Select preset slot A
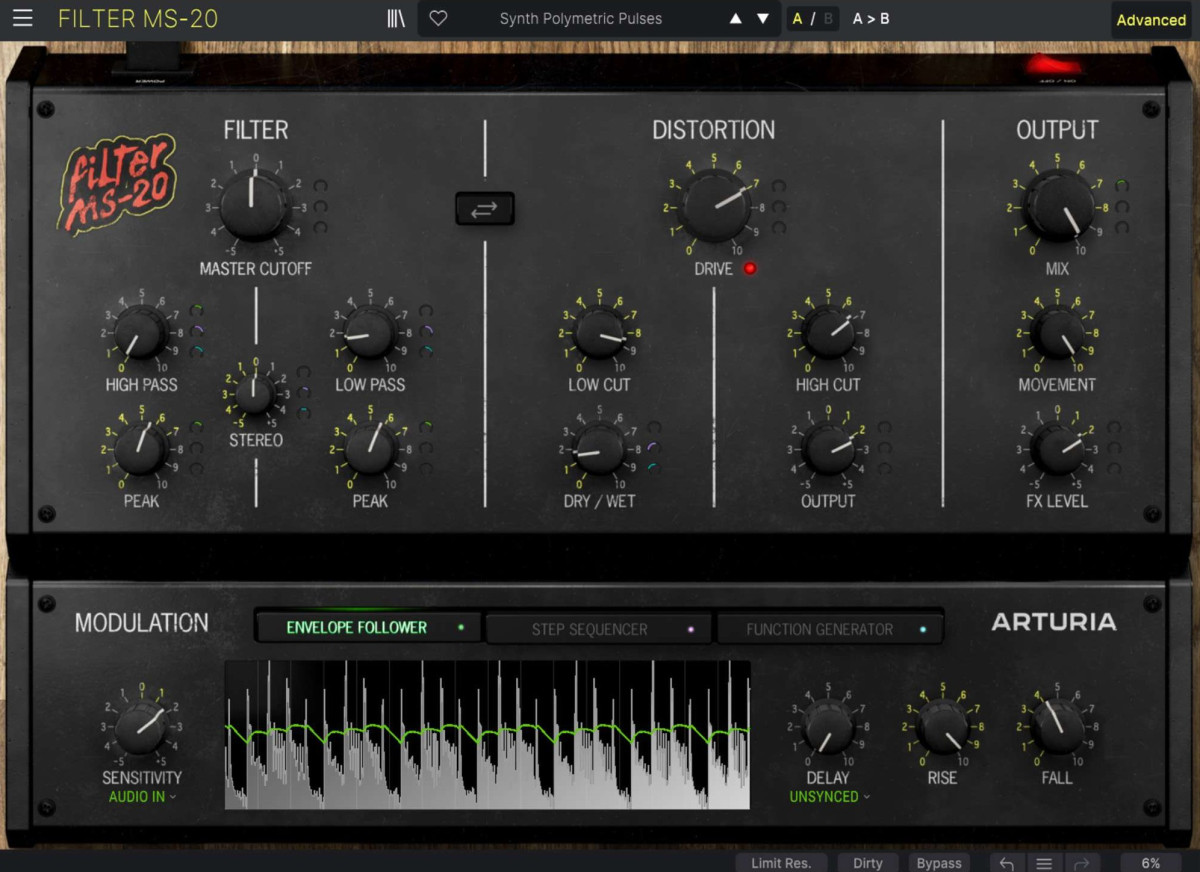 pyautogui.click(x=797, y=18)
